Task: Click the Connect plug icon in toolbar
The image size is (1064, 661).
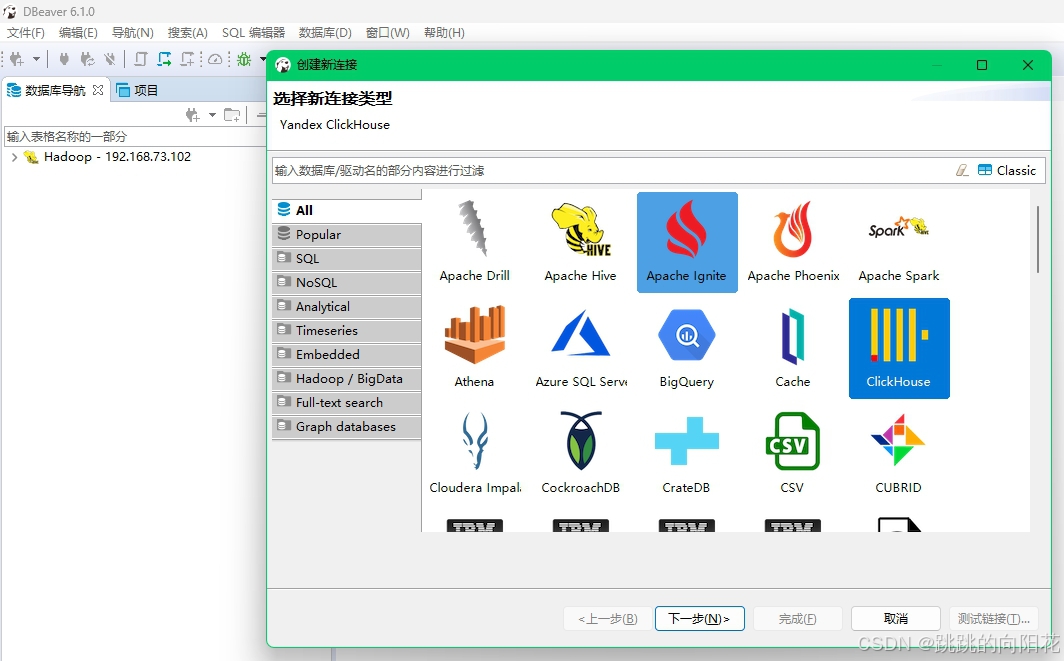Action: tap(64, 60)
